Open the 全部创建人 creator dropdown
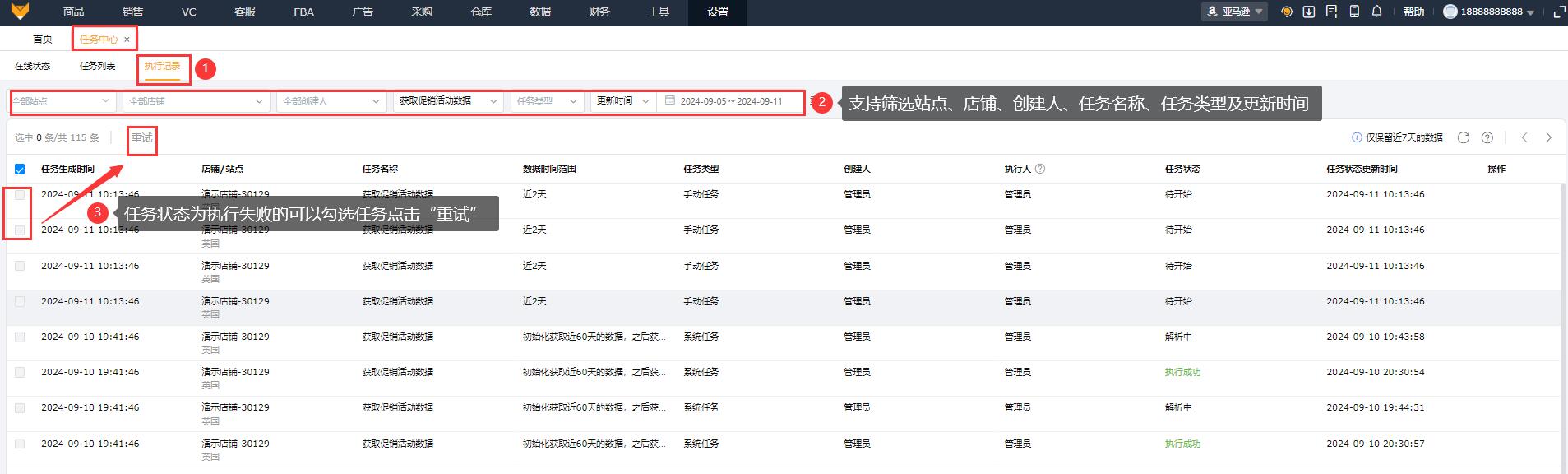The image size is (1568, 474). [x=331, y=101]
